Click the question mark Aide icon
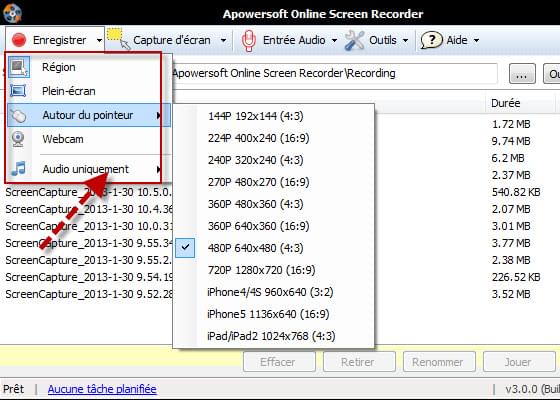This screenshot has width=560, height=400. pyautogui.click(x=431, y=40)
